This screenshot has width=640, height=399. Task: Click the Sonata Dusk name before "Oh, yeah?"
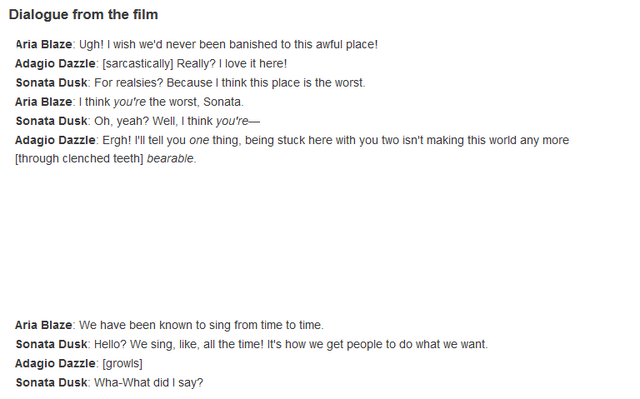51,121
